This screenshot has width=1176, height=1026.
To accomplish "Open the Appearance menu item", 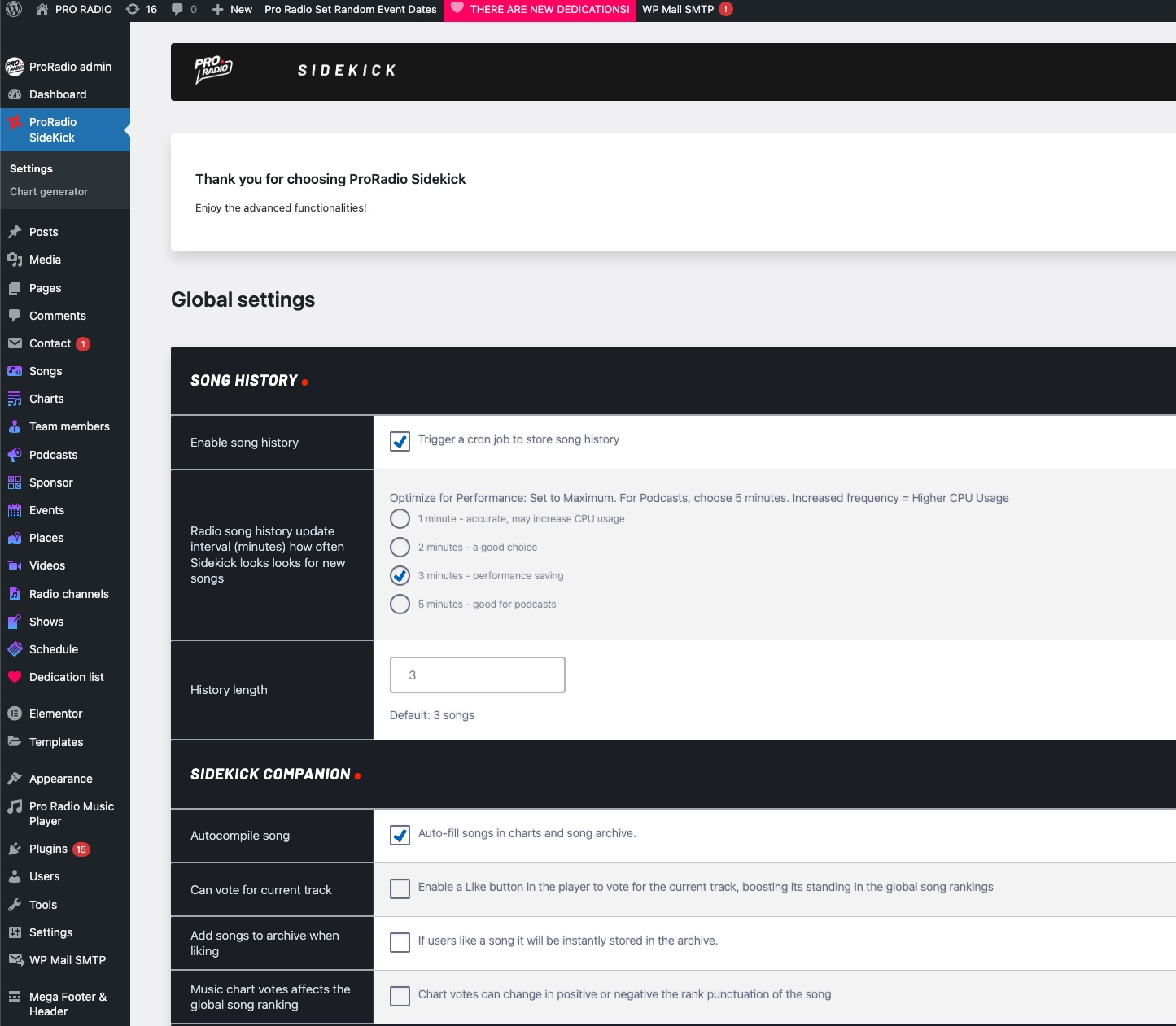I will point(65,779).
